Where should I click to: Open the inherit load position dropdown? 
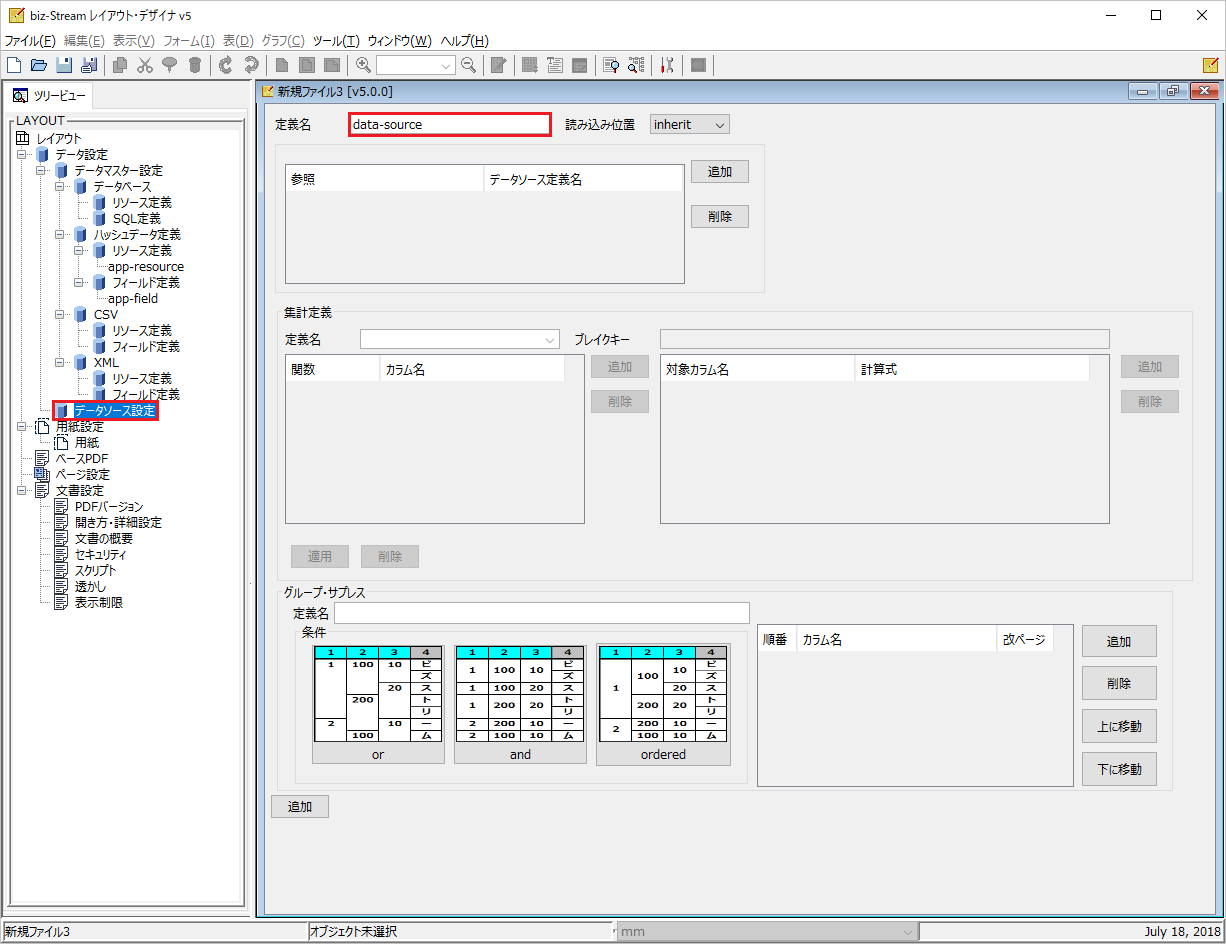(x=690, y=124)
